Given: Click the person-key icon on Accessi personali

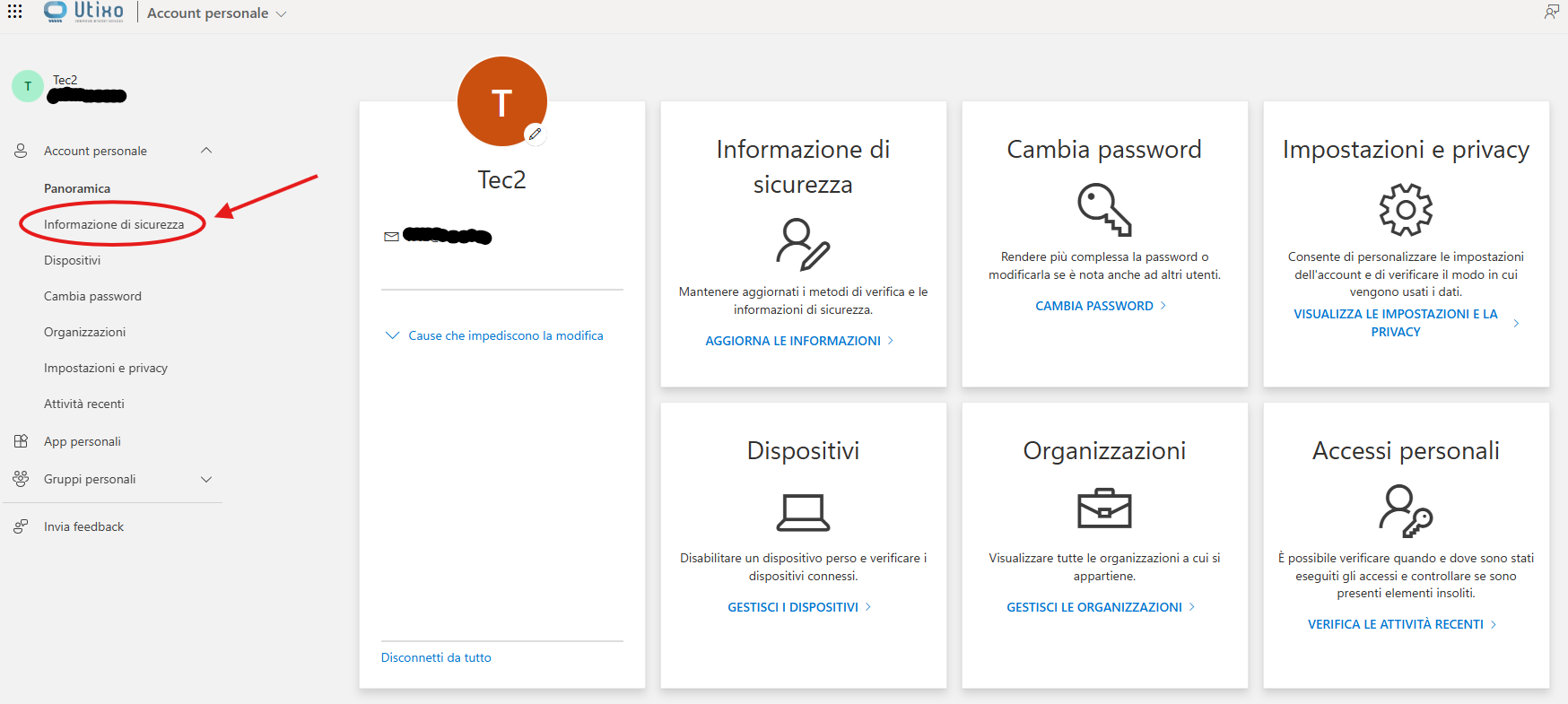Looking at the screenshot, I should 1406,510.
